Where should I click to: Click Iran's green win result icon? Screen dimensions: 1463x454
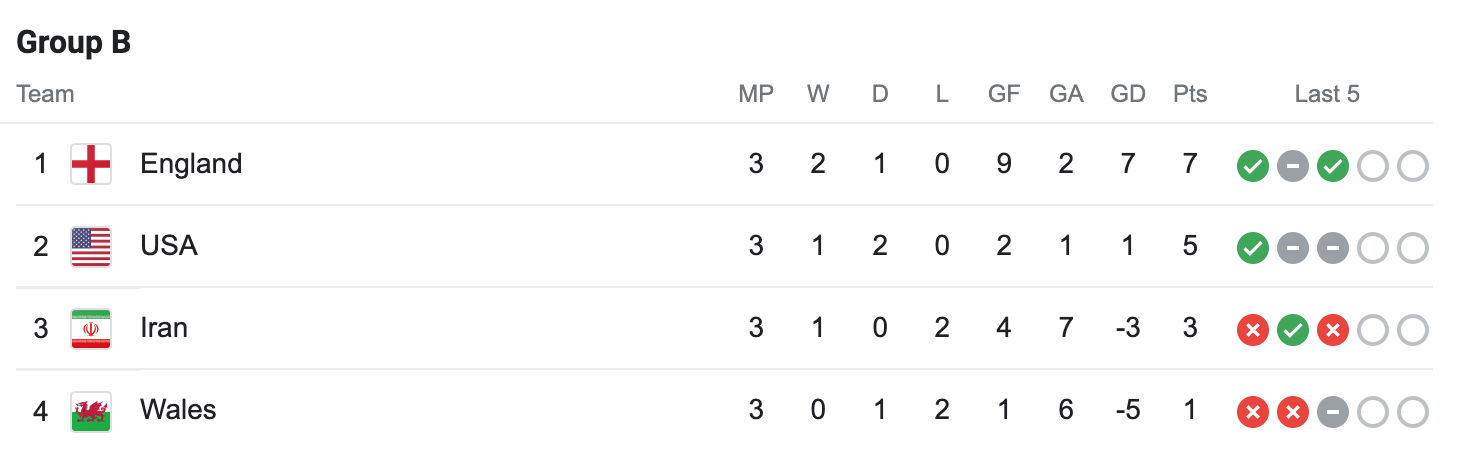tap(1292, 330)
